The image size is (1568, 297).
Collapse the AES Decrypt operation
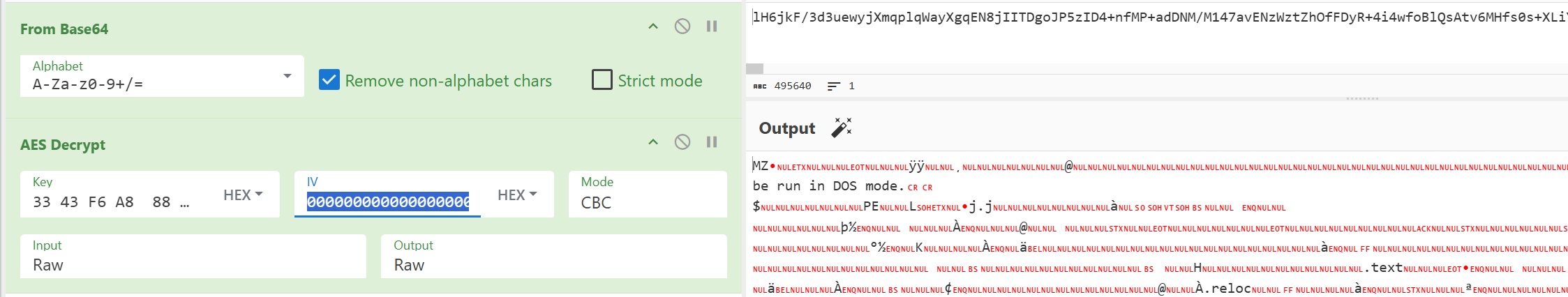point(653,142)
